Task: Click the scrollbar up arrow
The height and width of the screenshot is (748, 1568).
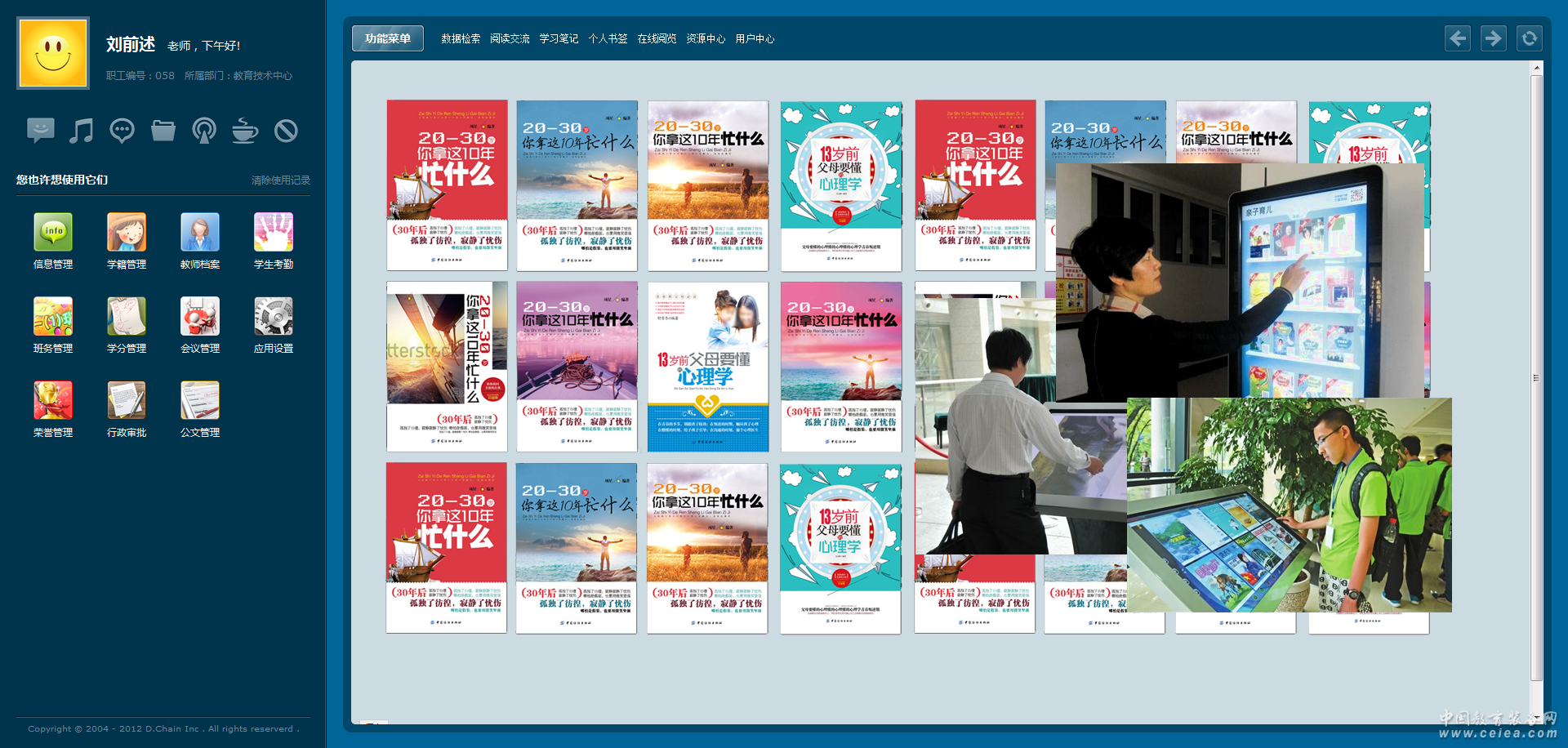Action: pos(1536,69)
